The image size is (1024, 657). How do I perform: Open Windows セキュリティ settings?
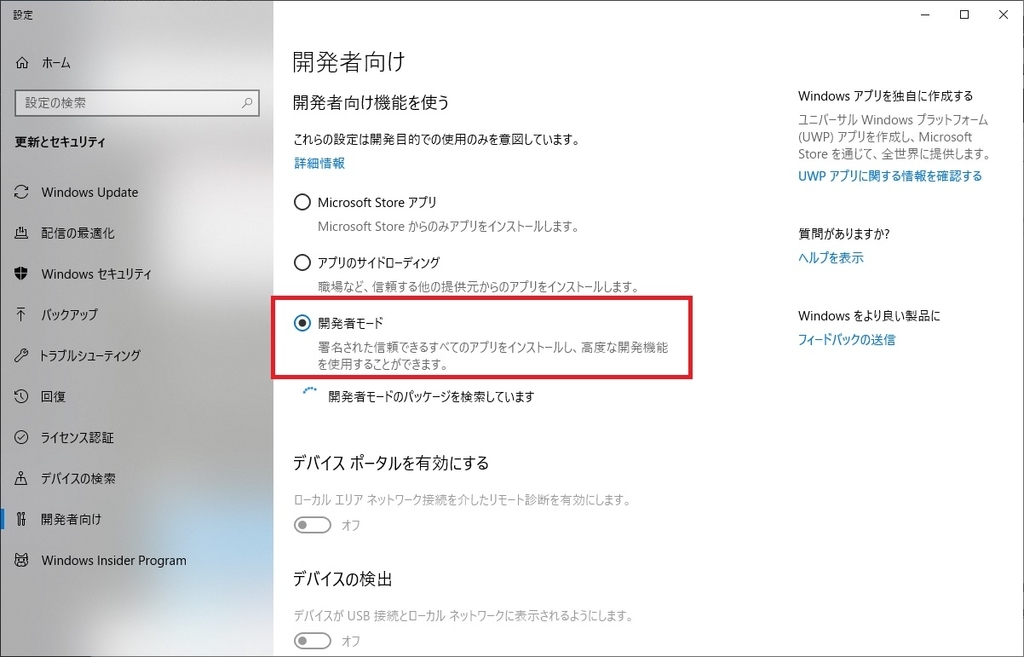click(x=96, y=273)
